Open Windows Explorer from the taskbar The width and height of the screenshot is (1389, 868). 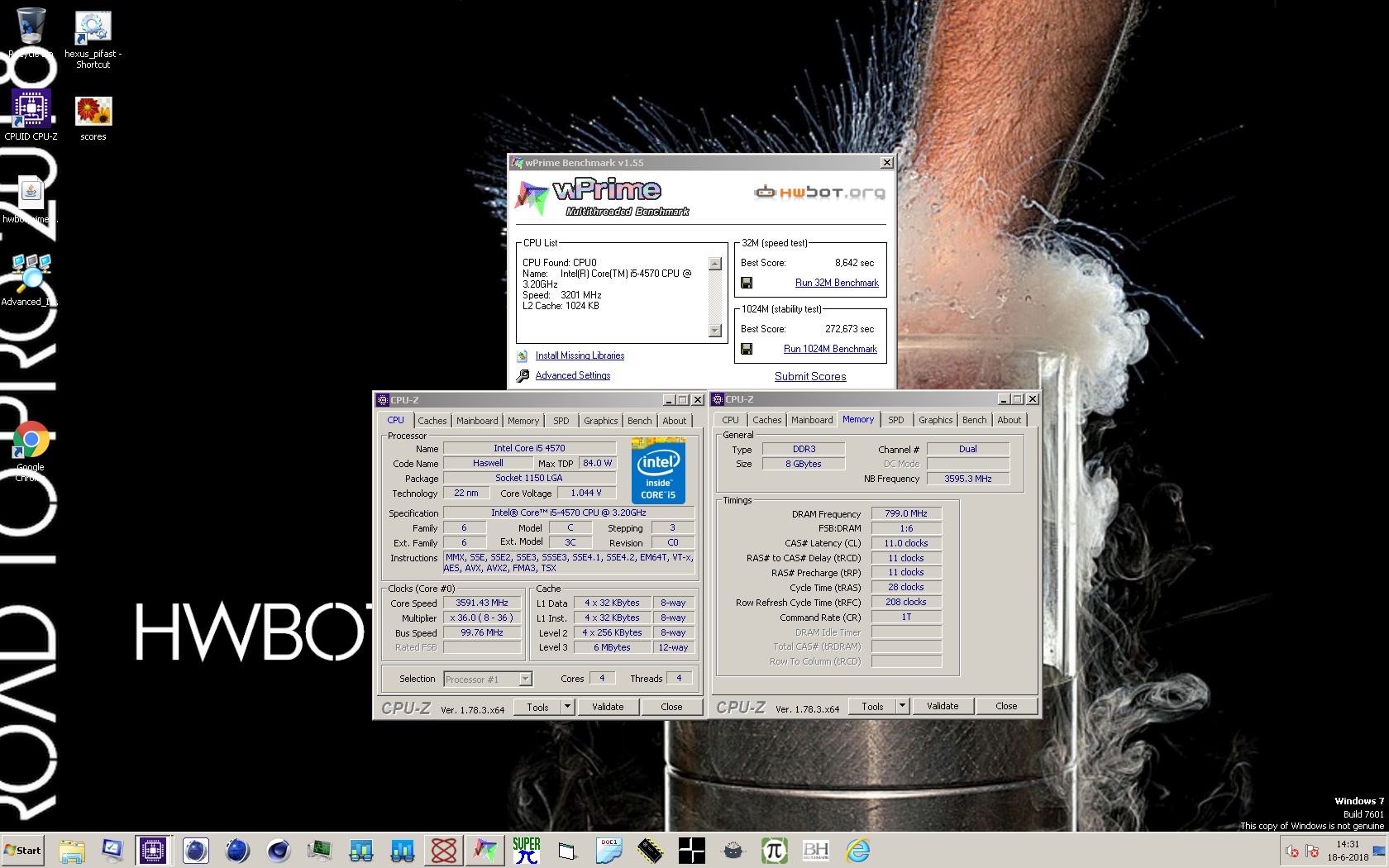point(72,851)
